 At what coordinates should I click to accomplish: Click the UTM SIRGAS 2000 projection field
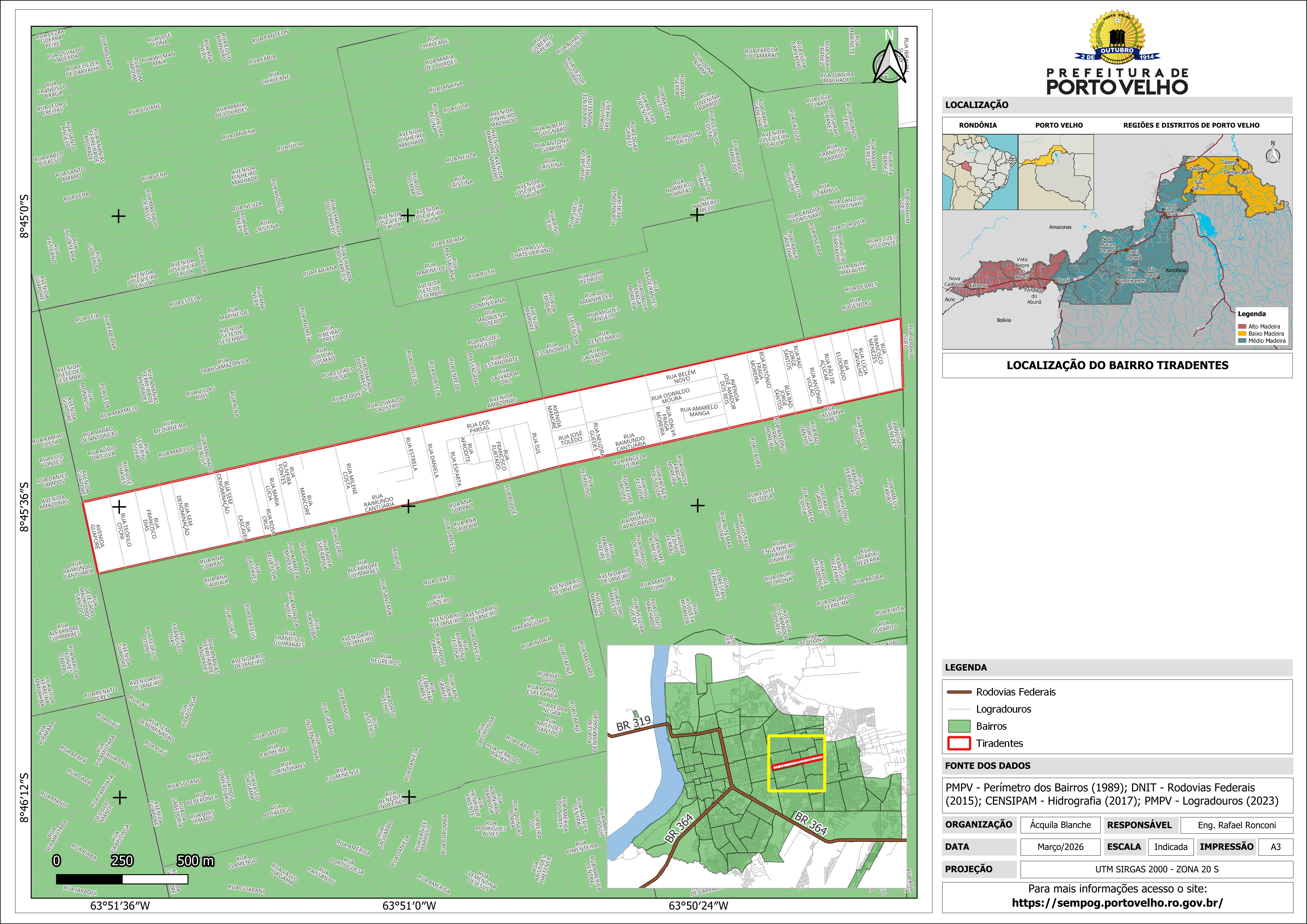[x=1156, y=869]
